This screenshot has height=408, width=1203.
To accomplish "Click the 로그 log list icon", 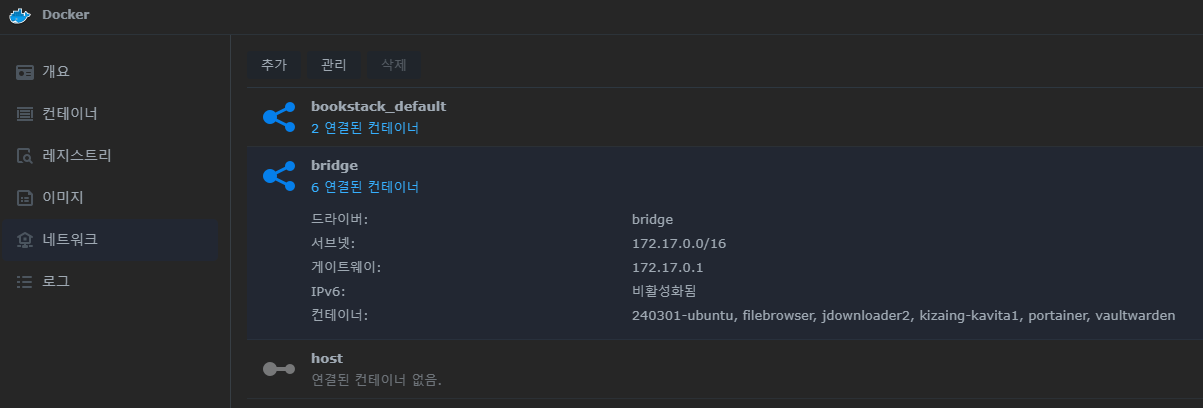I will point(25,282).
